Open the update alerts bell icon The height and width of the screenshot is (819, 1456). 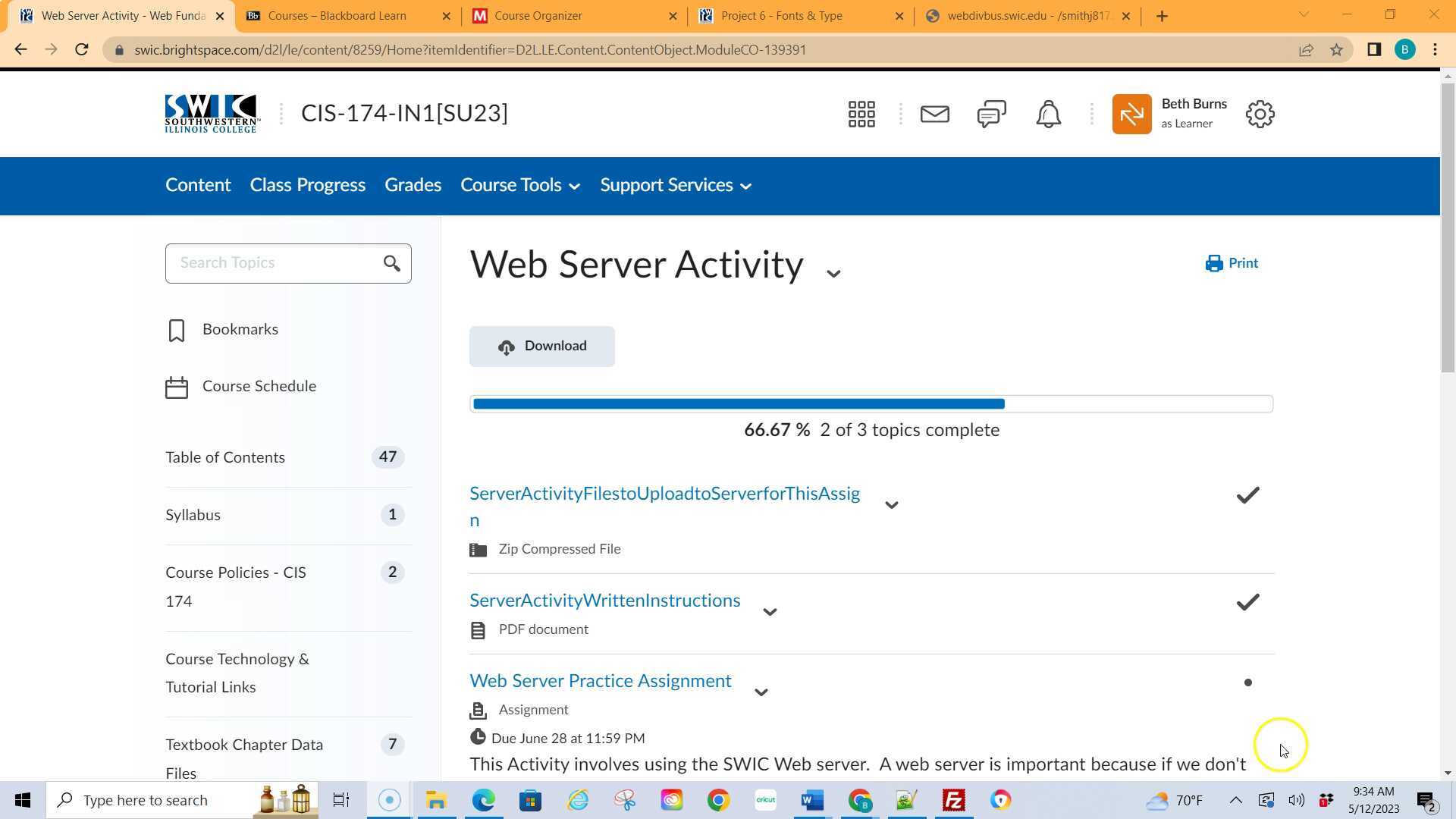(1048, 115)
